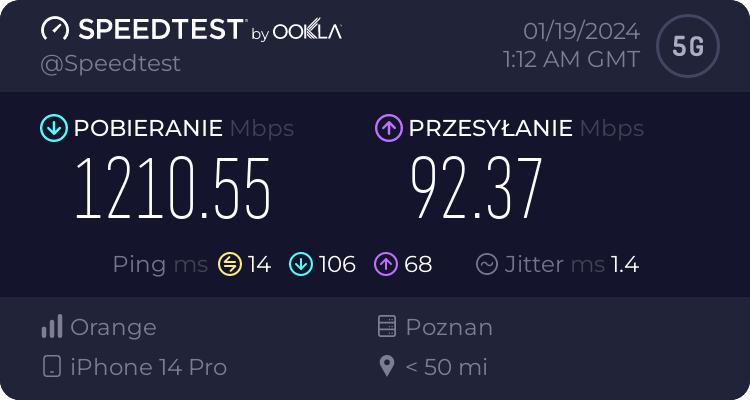Click the purple upload ping icon

coord(387,265)
